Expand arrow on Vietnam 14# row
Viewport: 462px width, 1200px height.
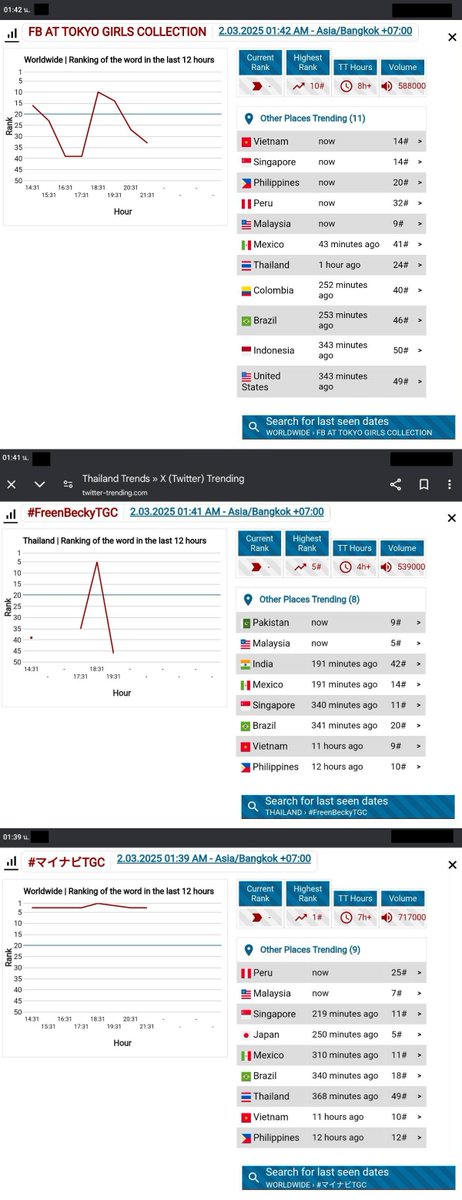tap(420, 142)
